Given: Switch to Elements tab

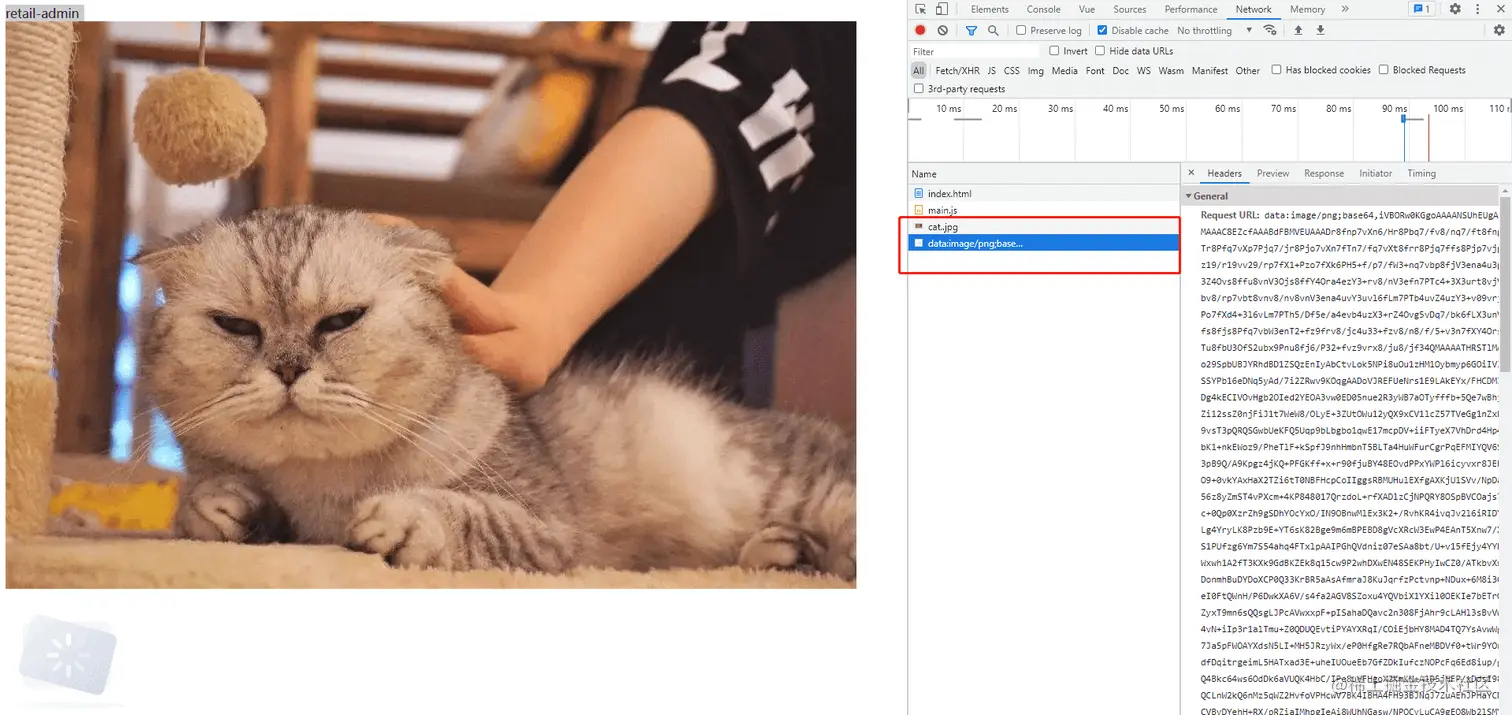Looking at the screenshot, I should click(990, 9).
